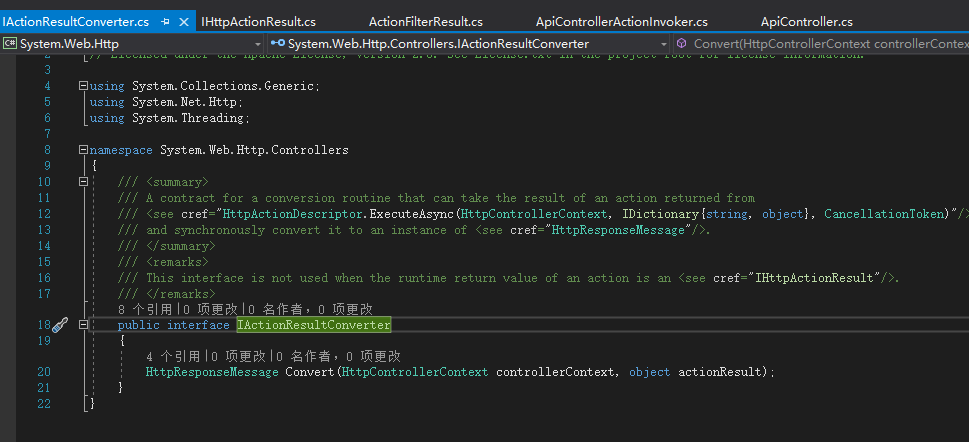The image size is (969, 442).
Task: Click 'System.Web.Http.Controllers' namespace name
Action: [x=254, y=150]
